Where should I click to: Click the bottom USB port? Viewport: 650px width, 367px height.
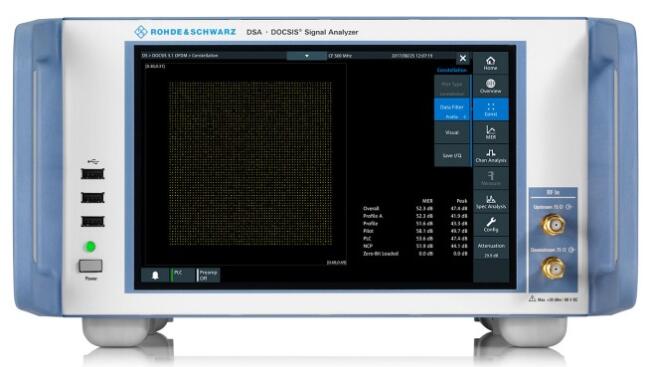[x=92, y=222]
